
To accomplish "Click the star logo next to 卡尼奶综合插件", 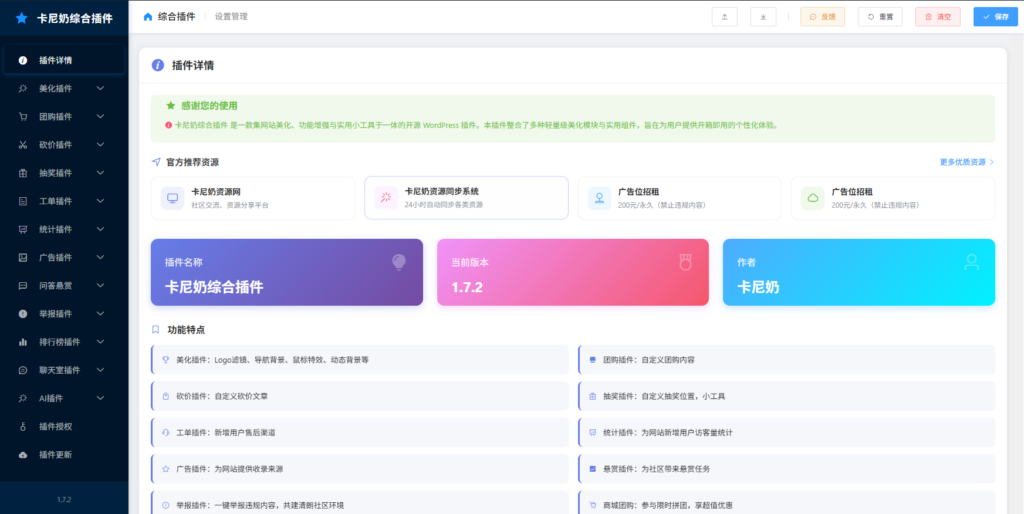I will (x=21, y=18).
